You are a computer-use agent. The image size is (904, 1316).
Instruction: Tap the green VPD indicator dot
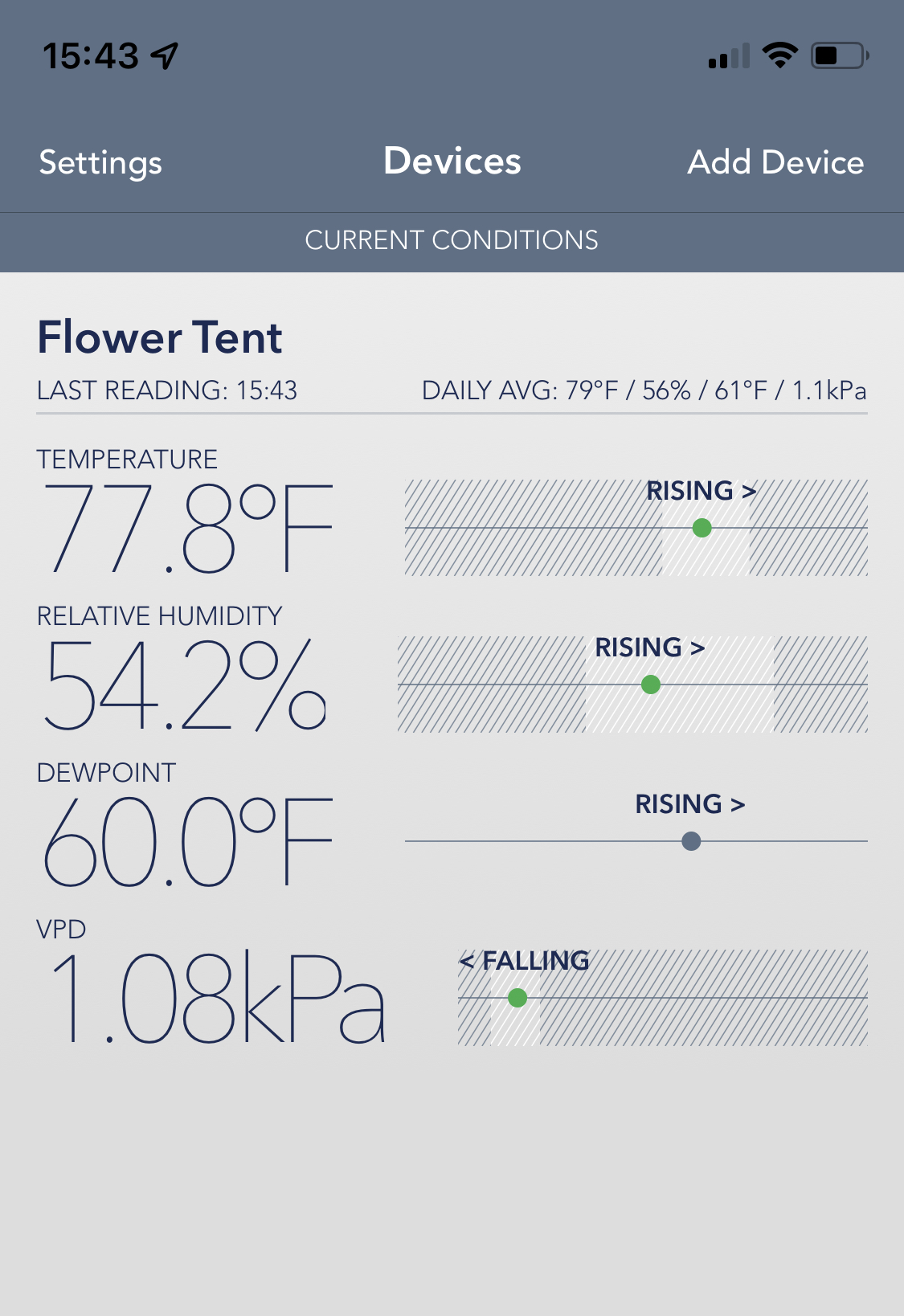point(517,998)
